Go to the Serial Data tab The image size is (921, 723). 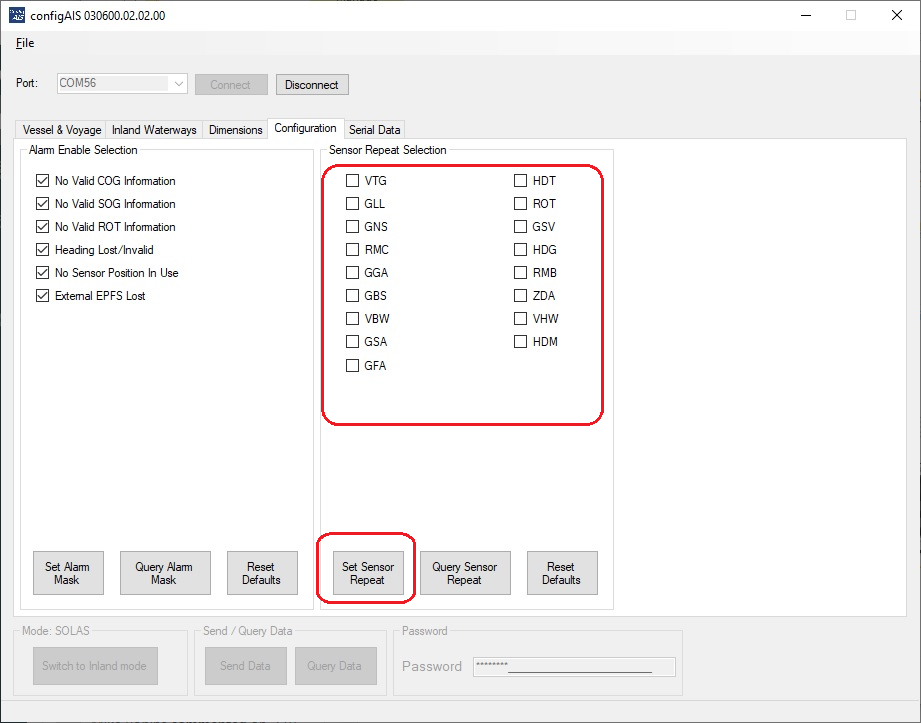(x=374, y=130)
